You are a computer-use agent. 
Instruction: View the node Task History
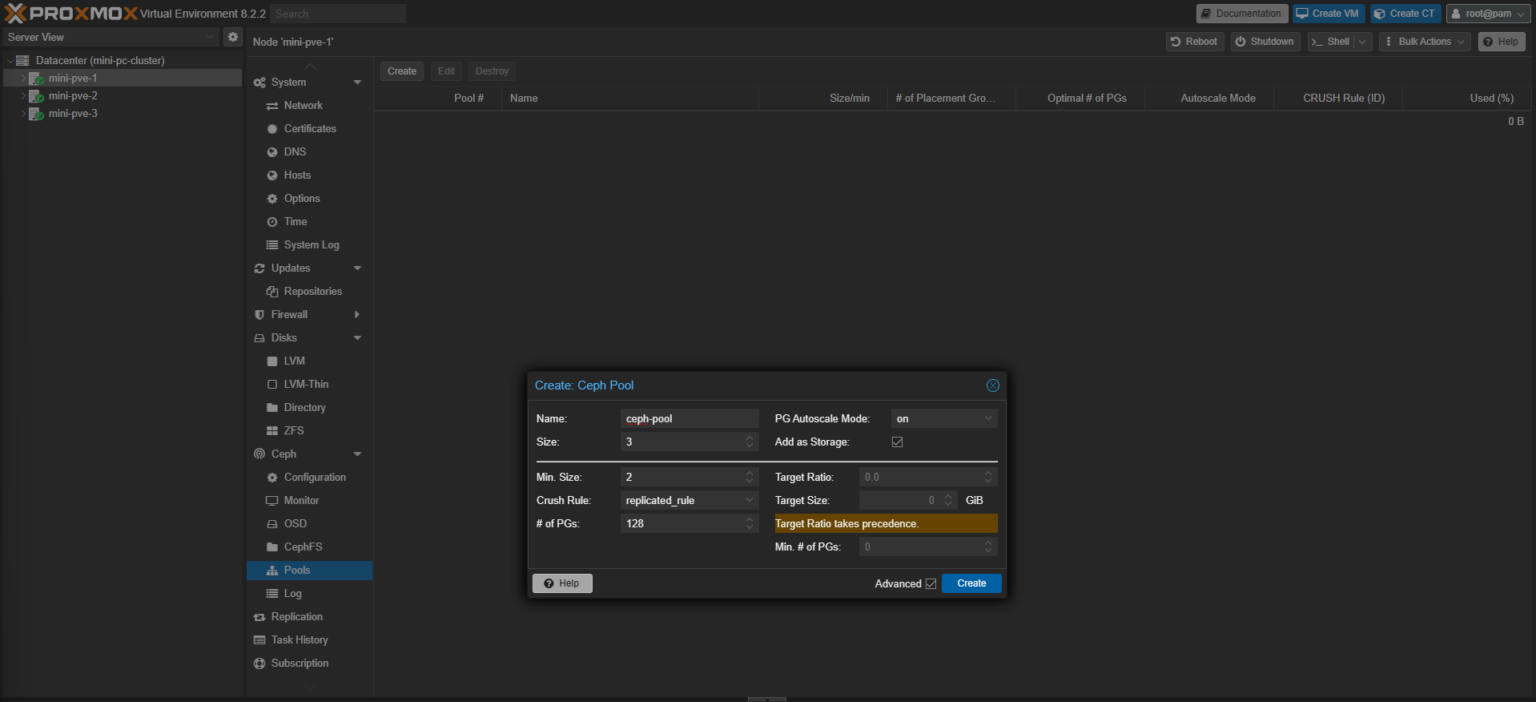tap(297, 639)
